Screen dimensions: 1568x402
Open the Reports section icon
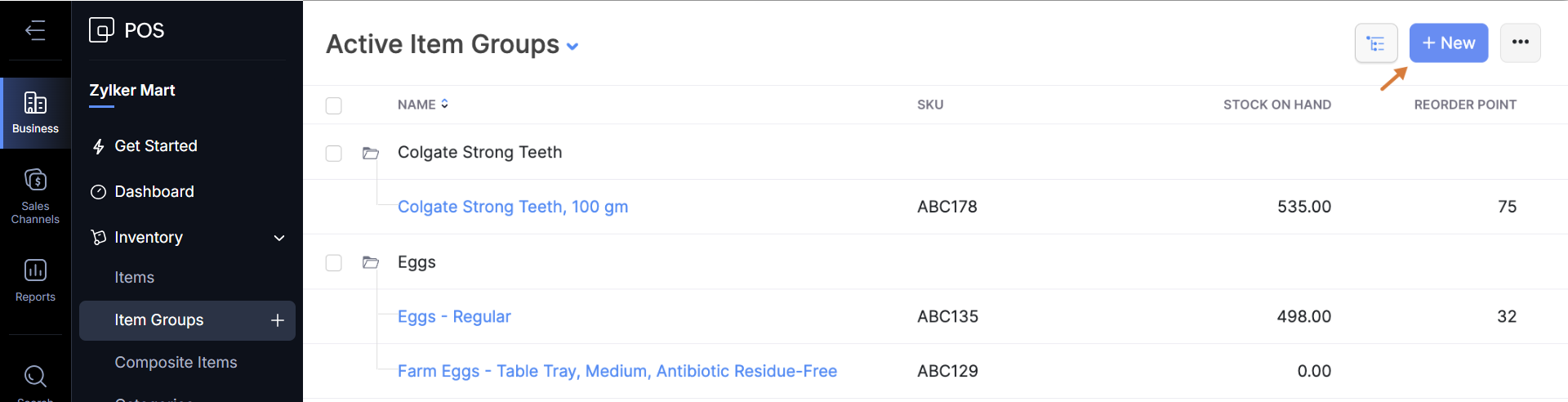click(35, 279)
